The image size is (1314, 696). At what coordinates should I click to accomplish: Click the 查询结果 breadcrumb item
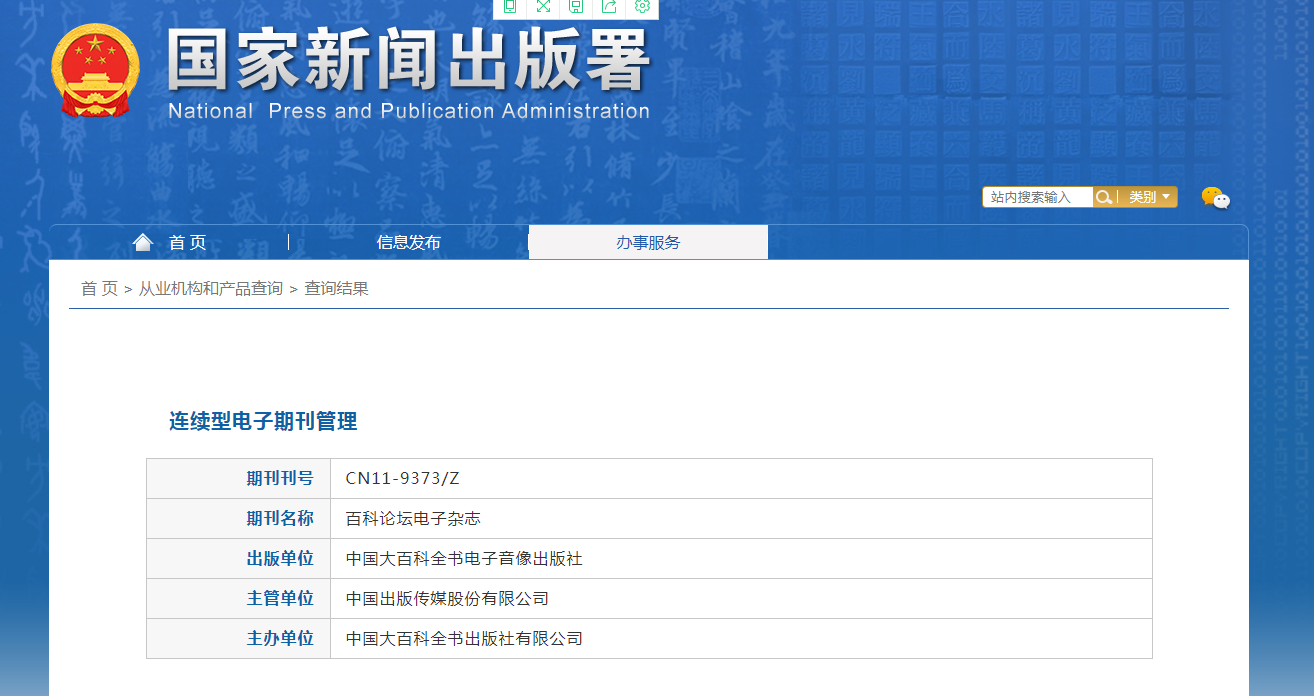click(336, 289)
